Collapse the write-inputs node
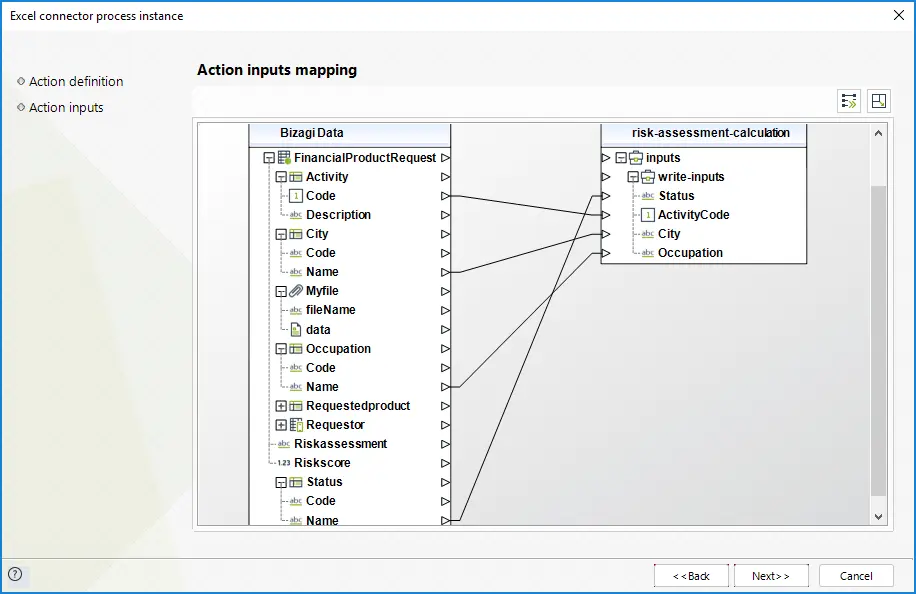 click(x=633, y=177)
